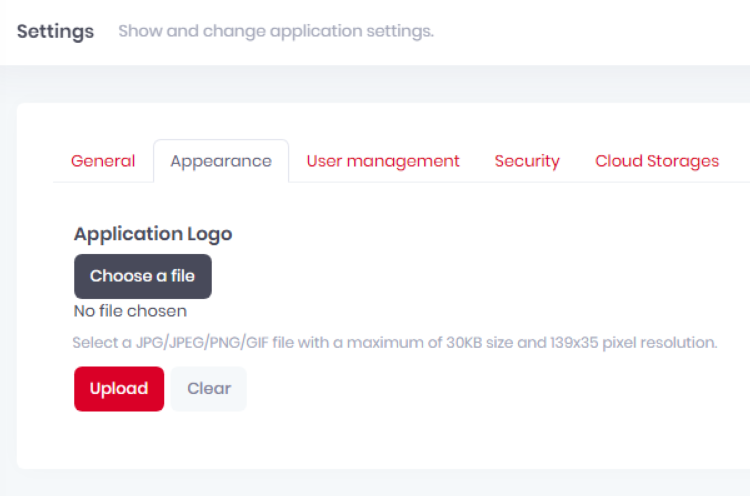750x496 pixels.
Task: Open the Cloud Storages tab
Action: click(657, 161)
